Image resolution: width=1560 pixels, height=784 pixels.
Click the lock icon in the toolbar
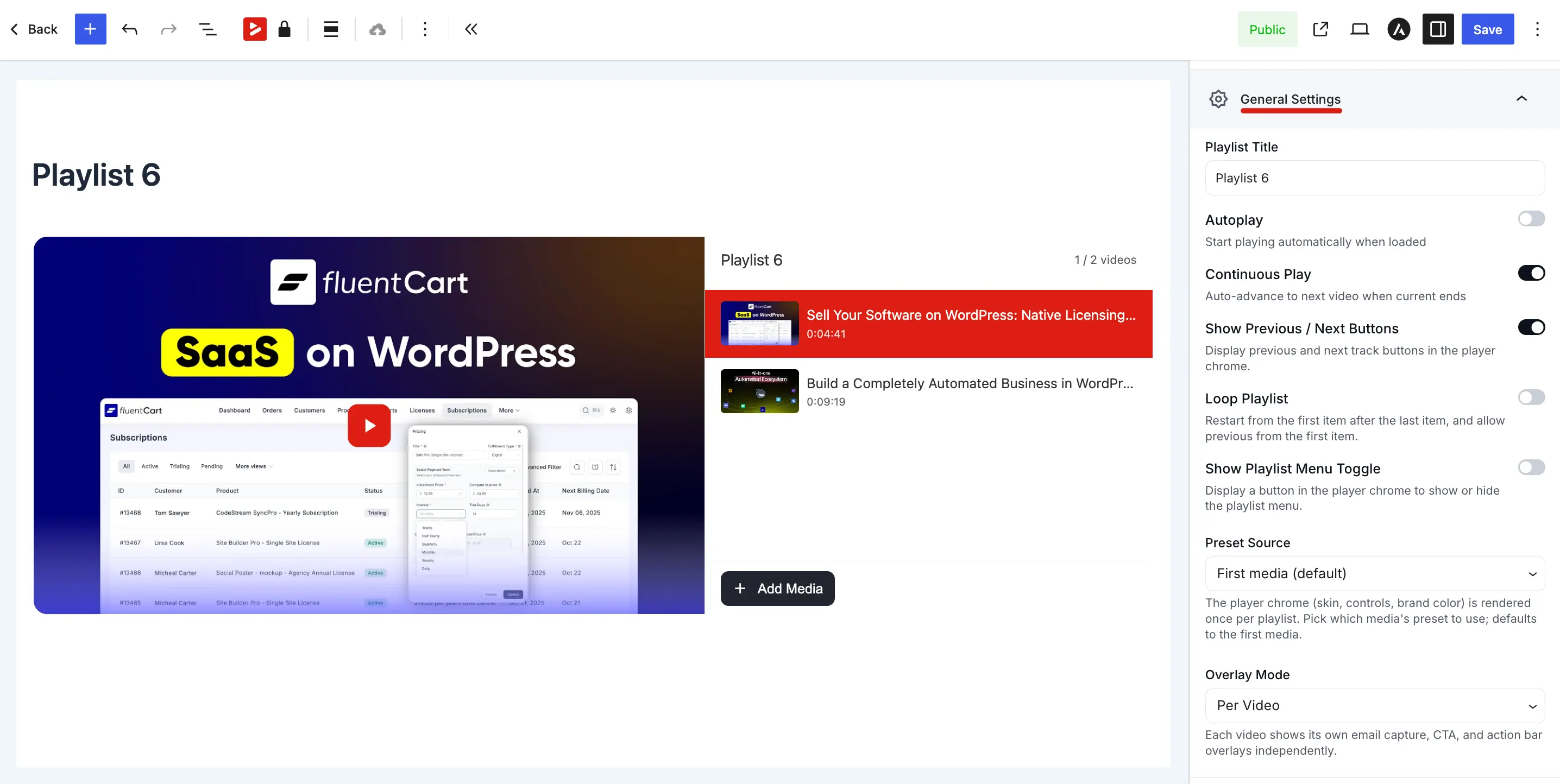point(284,29)
